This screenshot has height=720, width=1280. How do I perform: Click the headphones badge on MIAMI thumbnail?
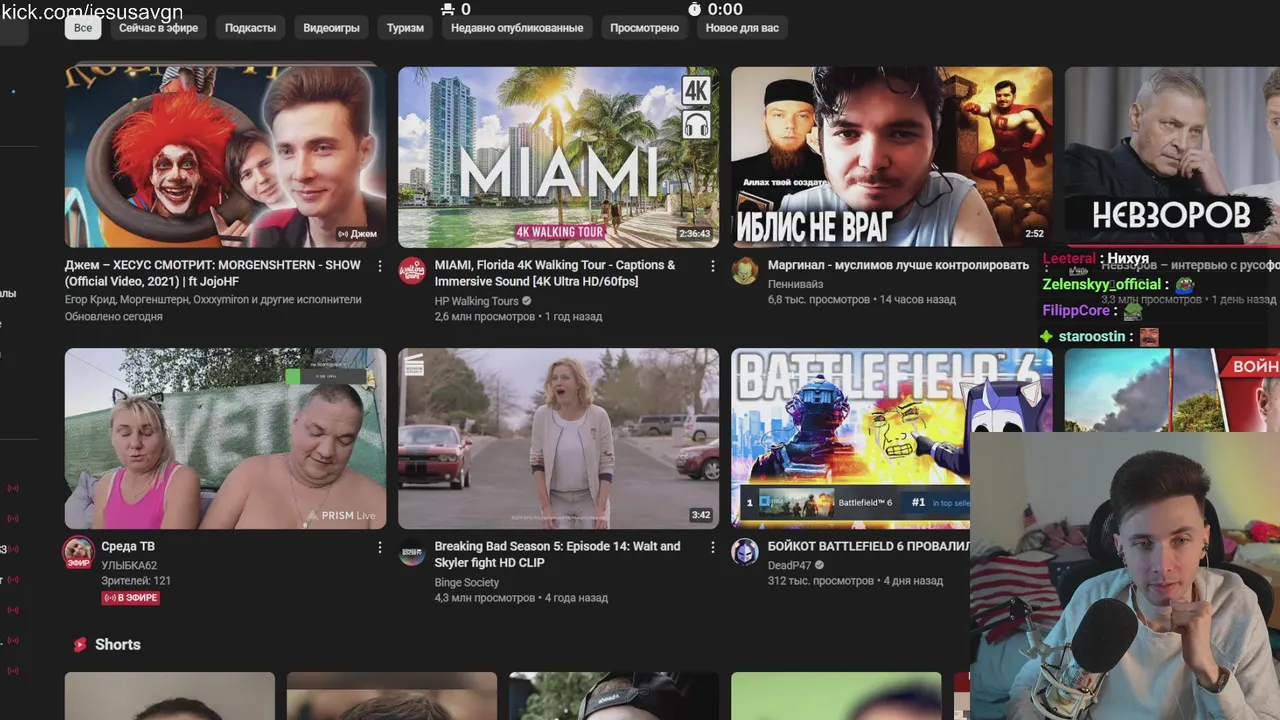[x=696, y=124]
